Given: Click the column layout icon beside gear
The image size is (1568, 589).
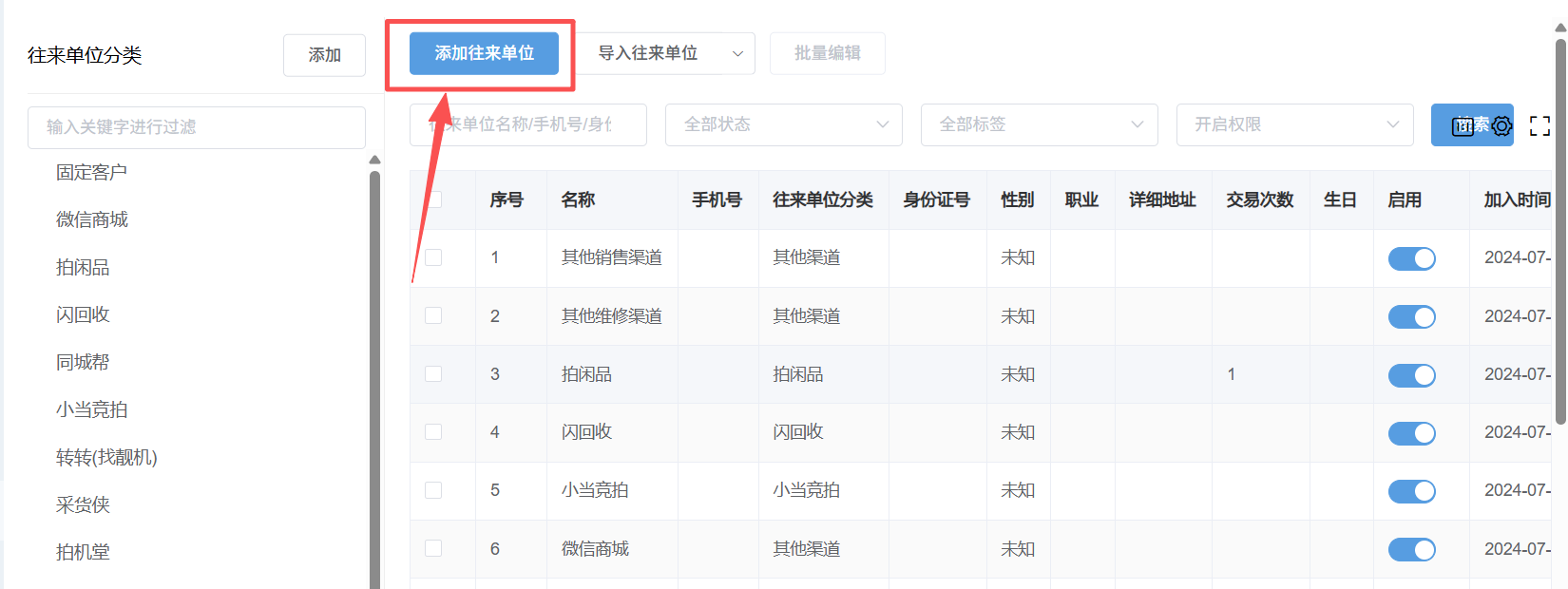Looking at the screenshot, I should pos(1463,126).
